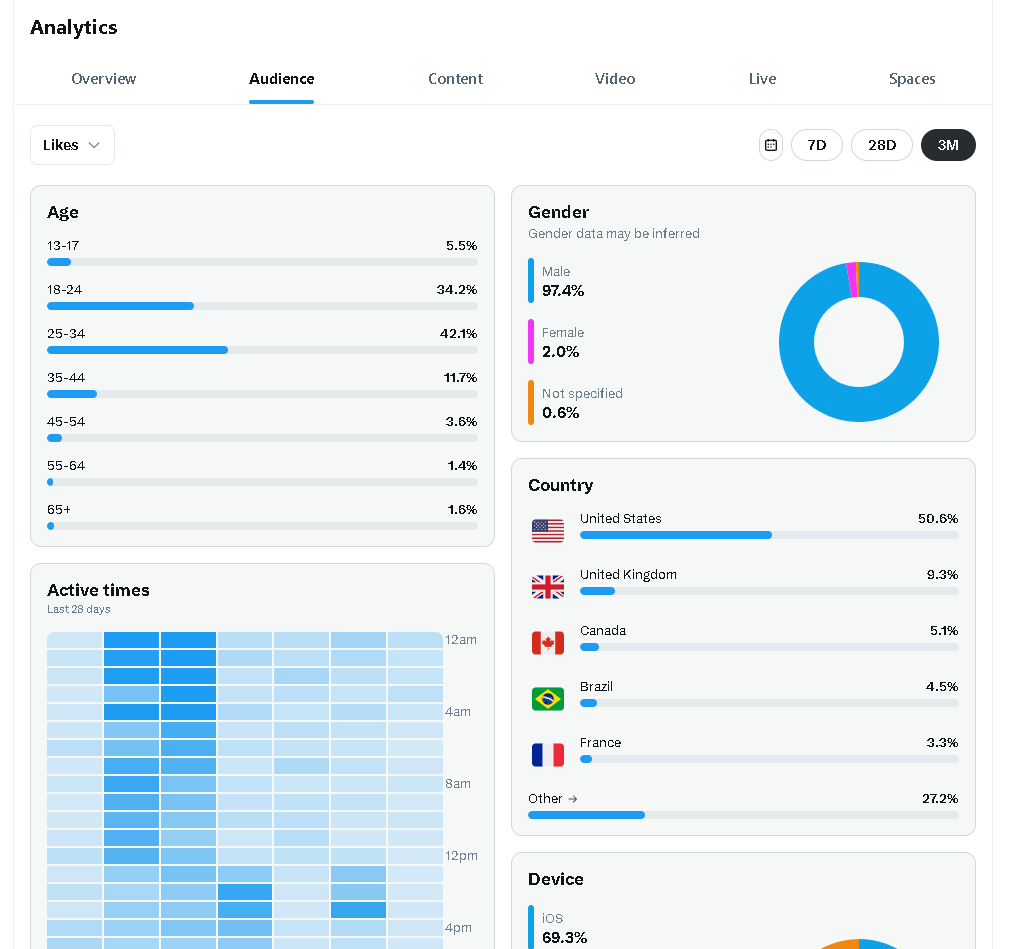Screen dimensions: 1021x949
Task: Click the Canada flag icon
Action: [x=548, y=643]
